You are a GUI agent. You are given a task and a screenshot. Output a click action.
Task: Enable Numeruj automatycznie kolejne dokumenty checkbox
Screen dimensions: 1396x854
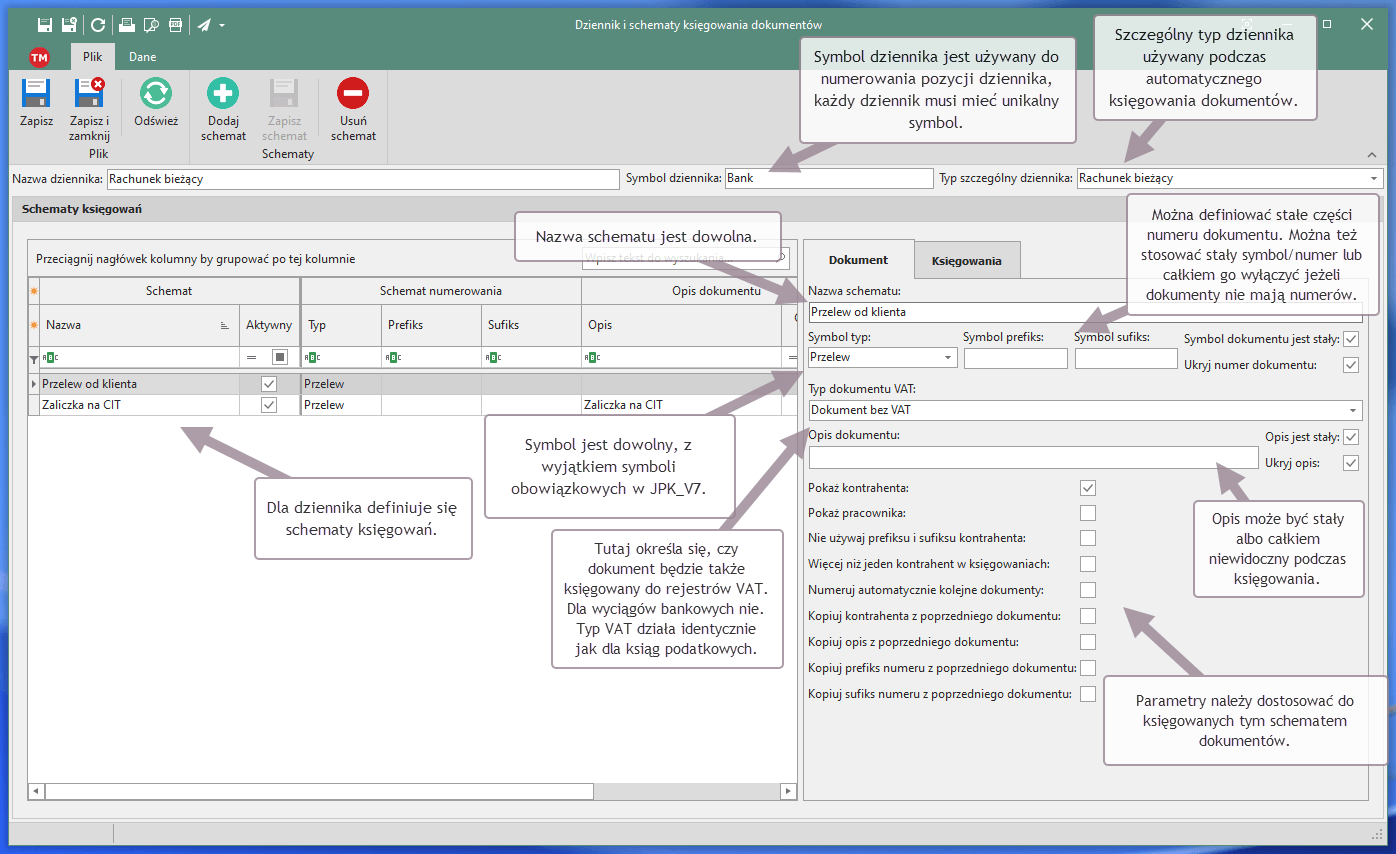[x=1088, y=590]
